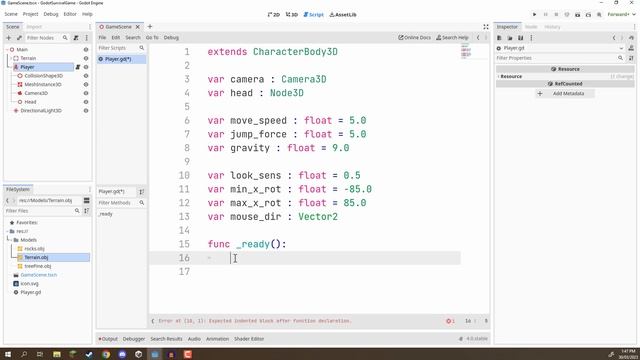Open the Forward+ renderer dropdown
This screenshot has height=360, width=640.
(x=622, y=14)
